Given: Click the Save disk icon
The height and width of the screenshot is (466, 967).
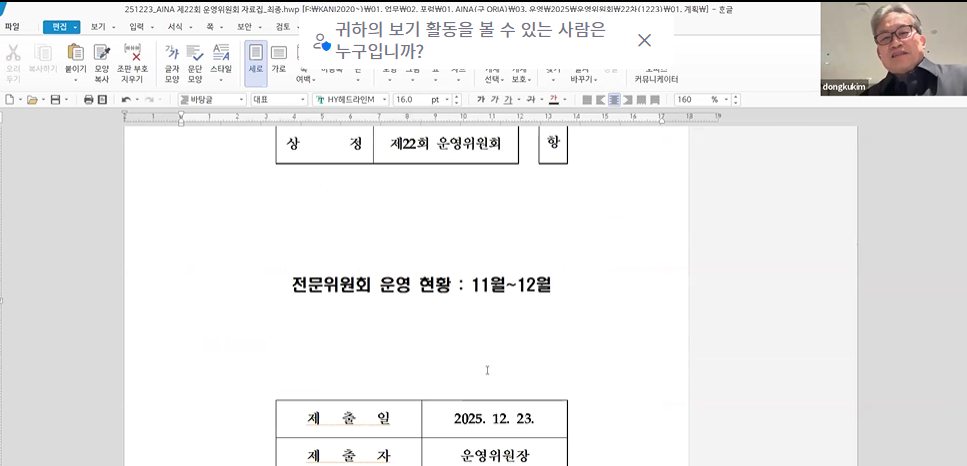Looking at the screenshot, I should coord(56,99).
